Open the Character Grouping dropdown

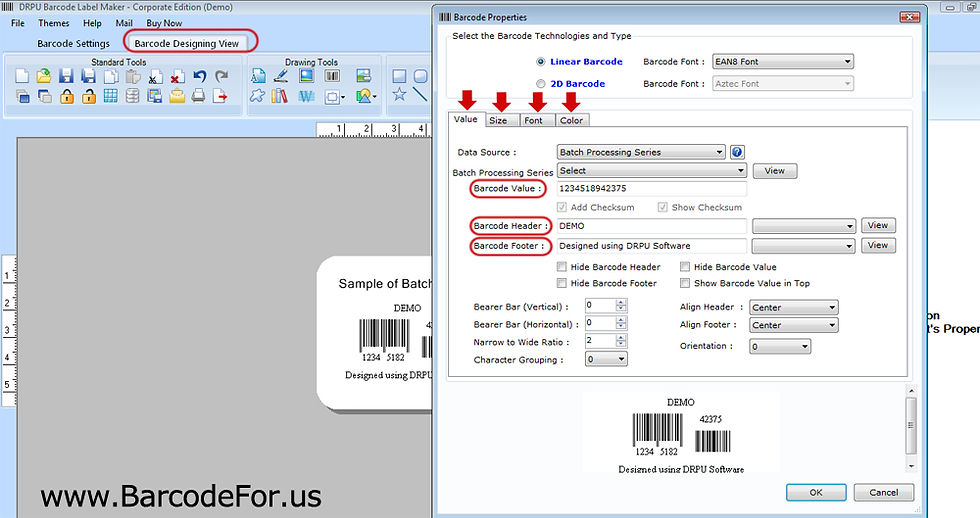[606, 359]
